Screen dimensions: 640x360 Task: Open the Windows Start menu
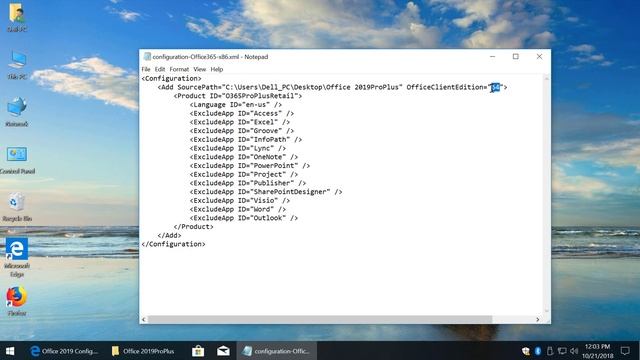(x=10, y=351)
